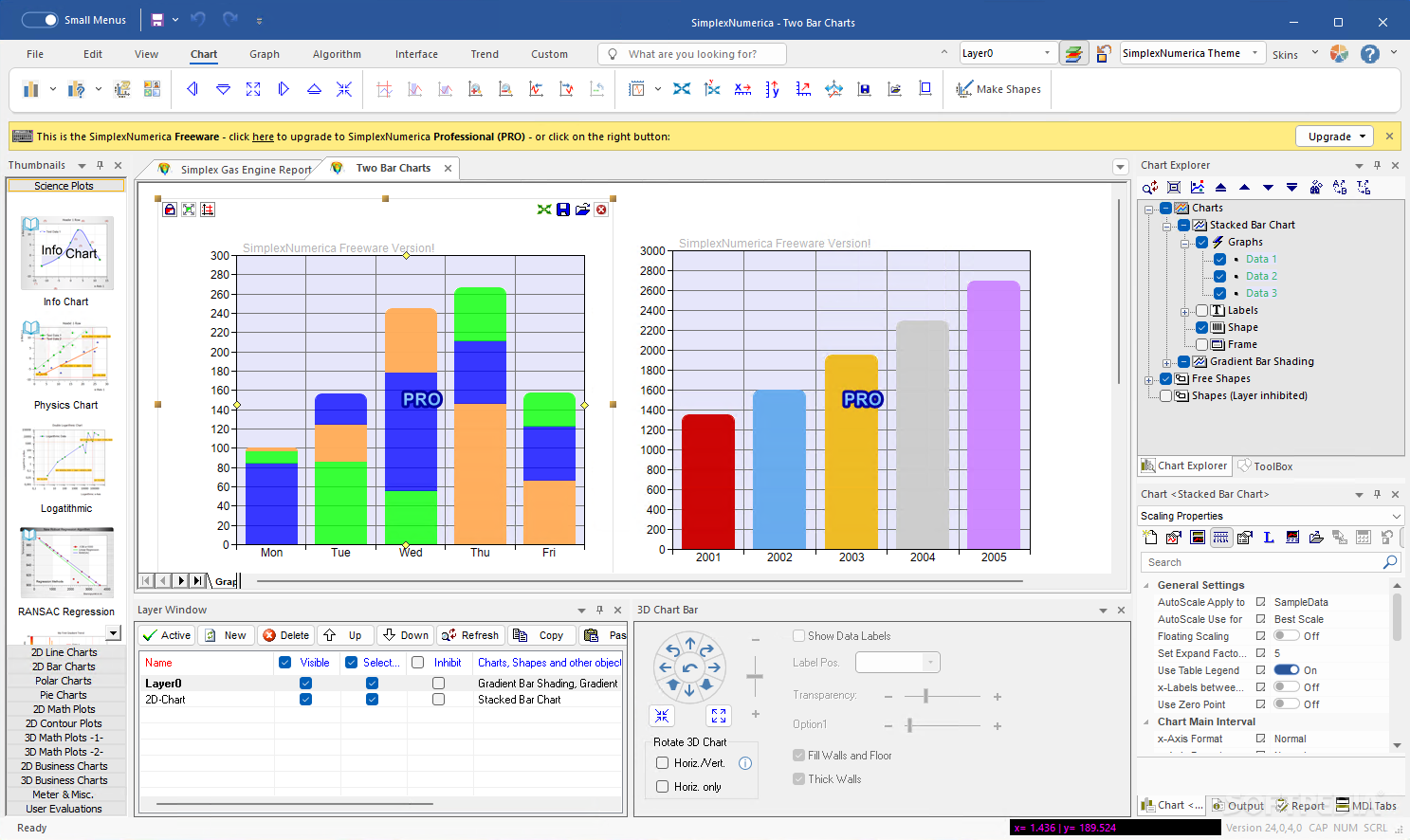Screen dimensions: 1410x840
Task: Toggle the Small Menus switch
Action: click(40, 19)
